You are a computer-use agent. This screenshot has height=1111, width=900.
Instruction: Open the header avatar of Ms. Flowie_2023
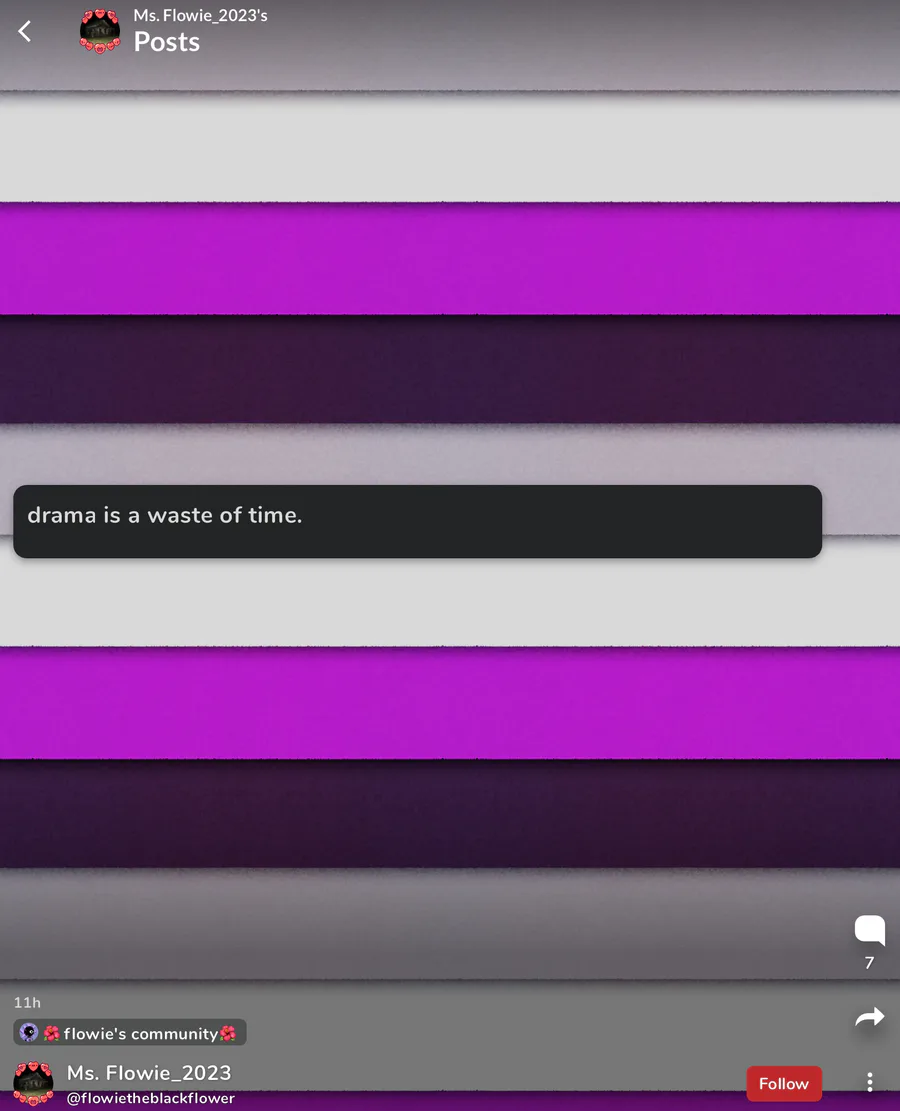tap(100, 31)
